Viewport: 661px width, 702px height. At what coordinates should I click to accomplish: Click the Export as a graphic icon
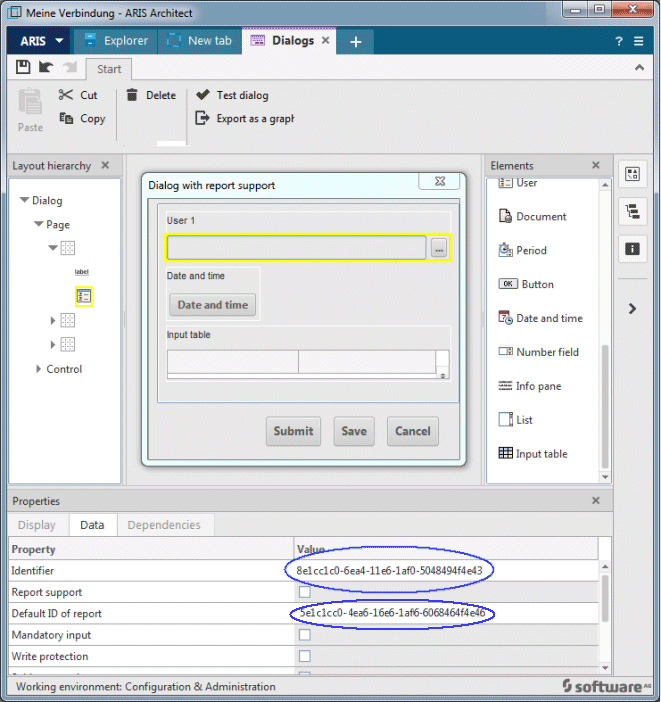click(202, 118)
